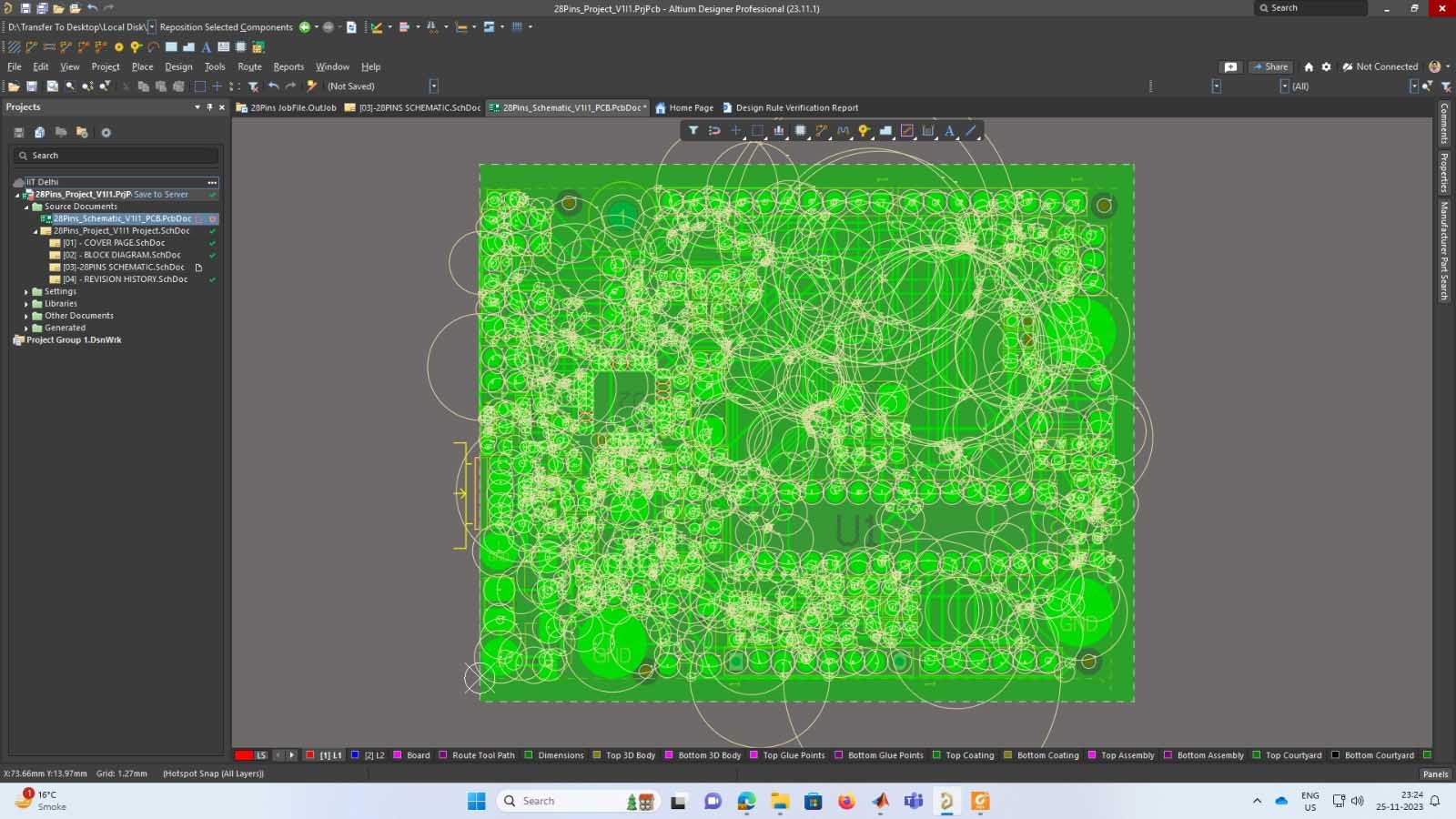Viewport: 1456px width, 819px height.
Task: Click the Share button
Action: point(1271,66)
